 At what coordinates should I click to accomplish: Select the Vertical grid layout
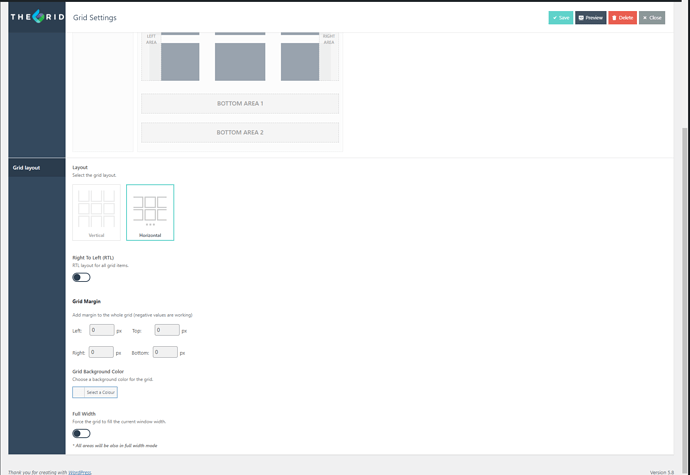(96, 211)
